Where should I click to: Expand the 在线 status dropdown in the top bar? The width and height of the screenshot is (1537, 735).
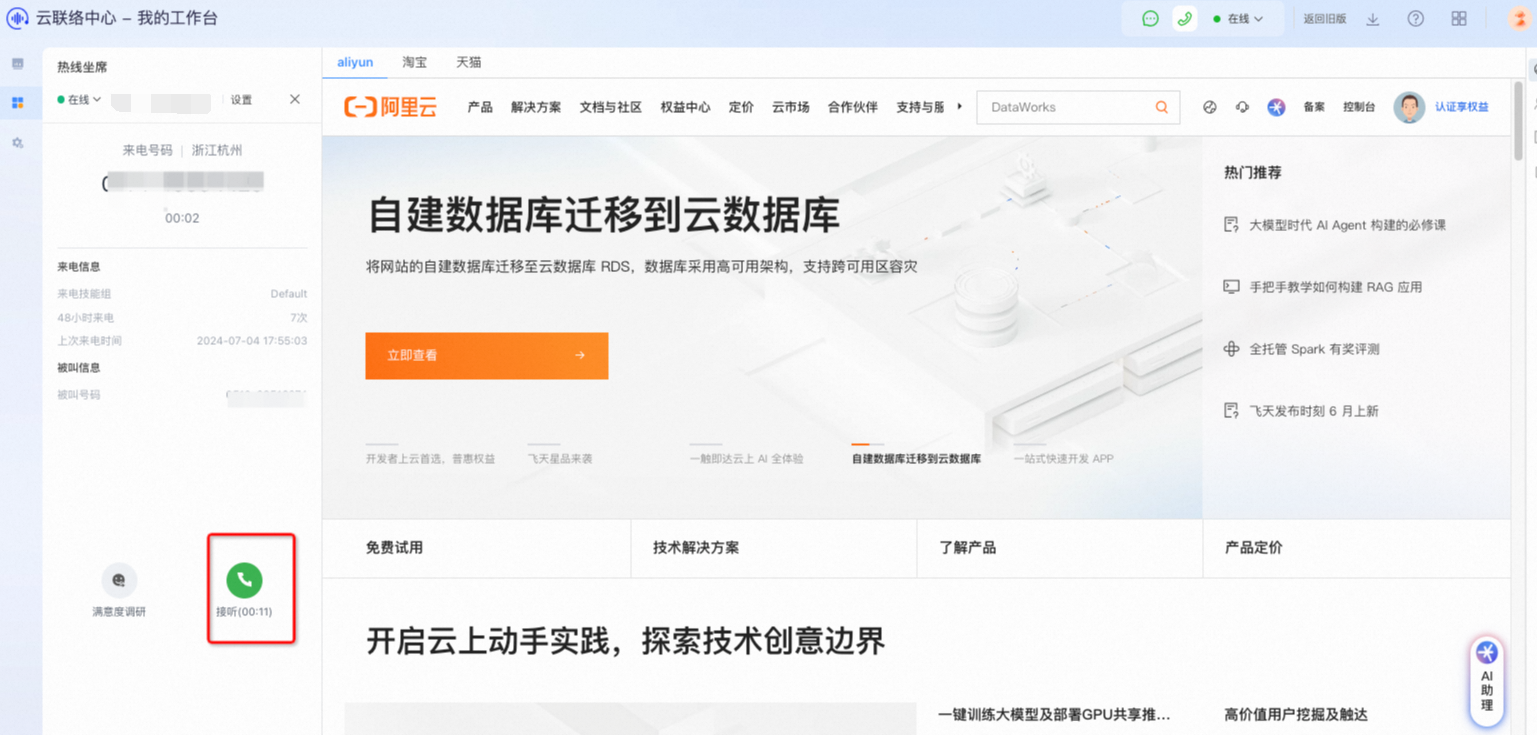(x=1238, y=19)
